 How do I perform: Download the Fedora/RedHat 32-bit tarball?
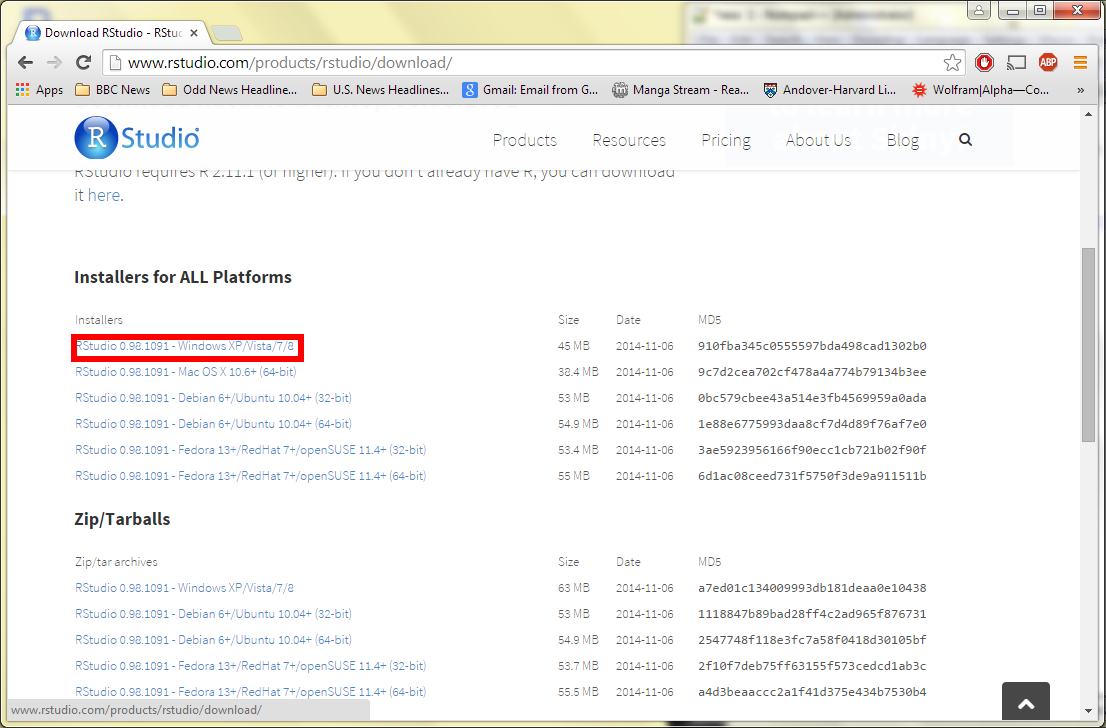[250, 666]
